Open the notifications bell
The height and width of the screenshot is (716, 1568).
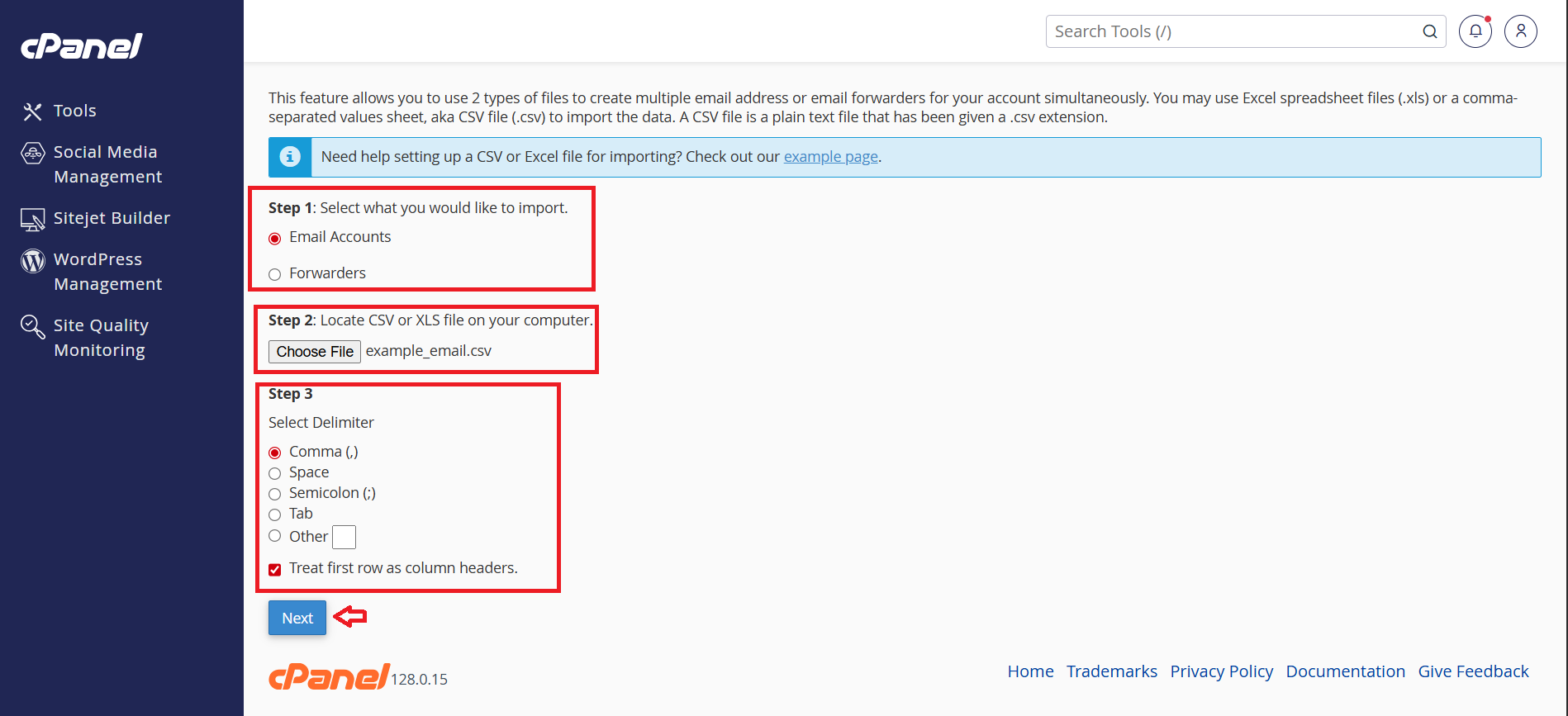1475,31
